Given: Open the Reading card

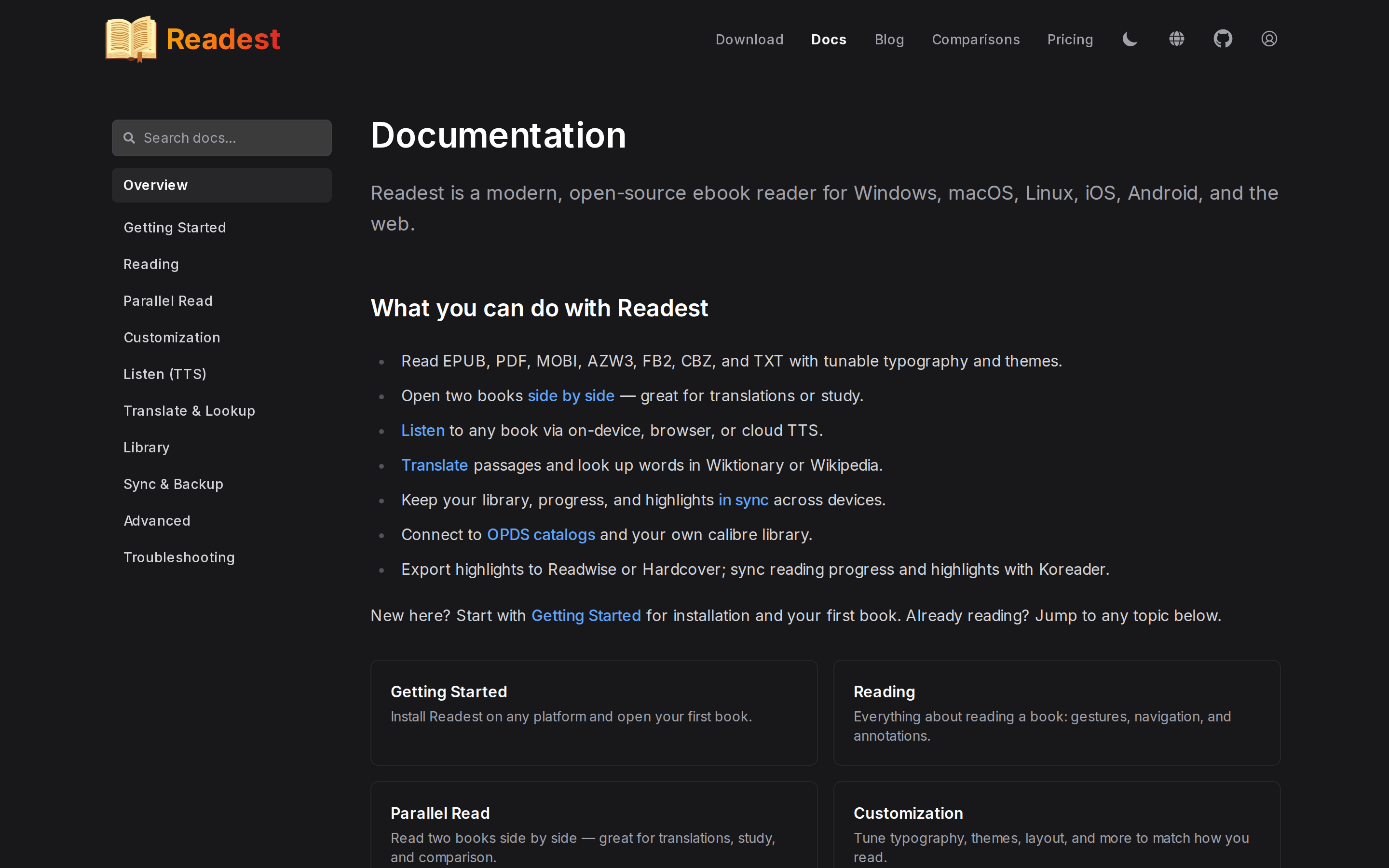Looking at the screenshot, I should pyautogui.click(x=1057, y=712).
